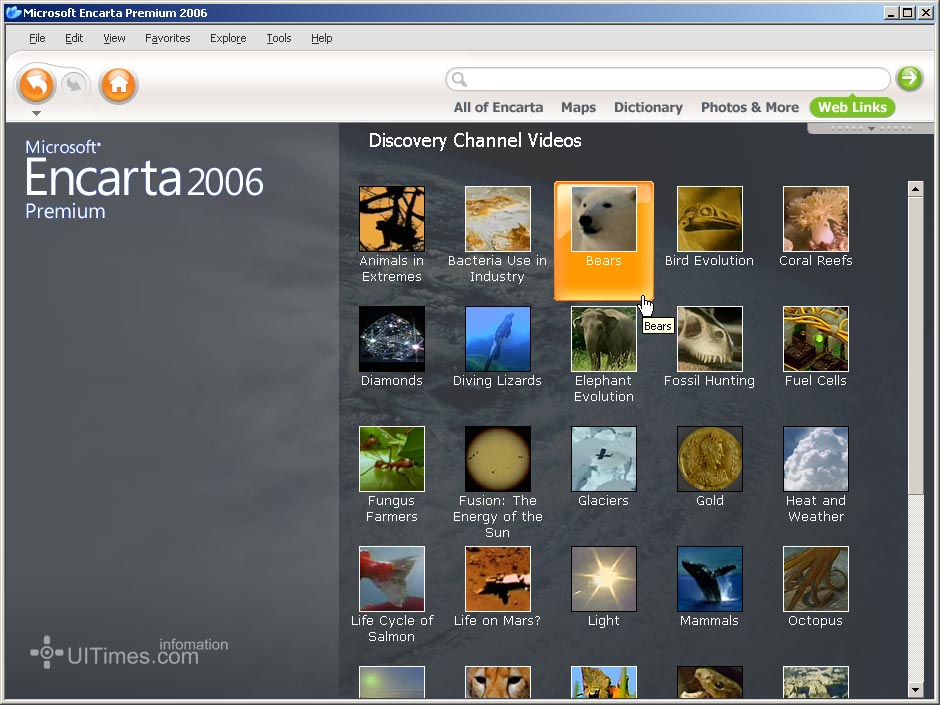Click the orange Back arrow button
Image resolution: width=940 pixels, height=705 pixels.
coord(36,85)
